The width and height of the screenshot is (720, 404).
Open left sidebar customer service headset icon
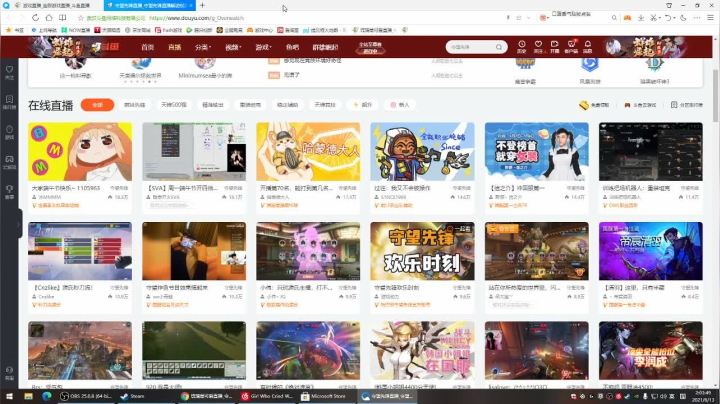(9, 372)
